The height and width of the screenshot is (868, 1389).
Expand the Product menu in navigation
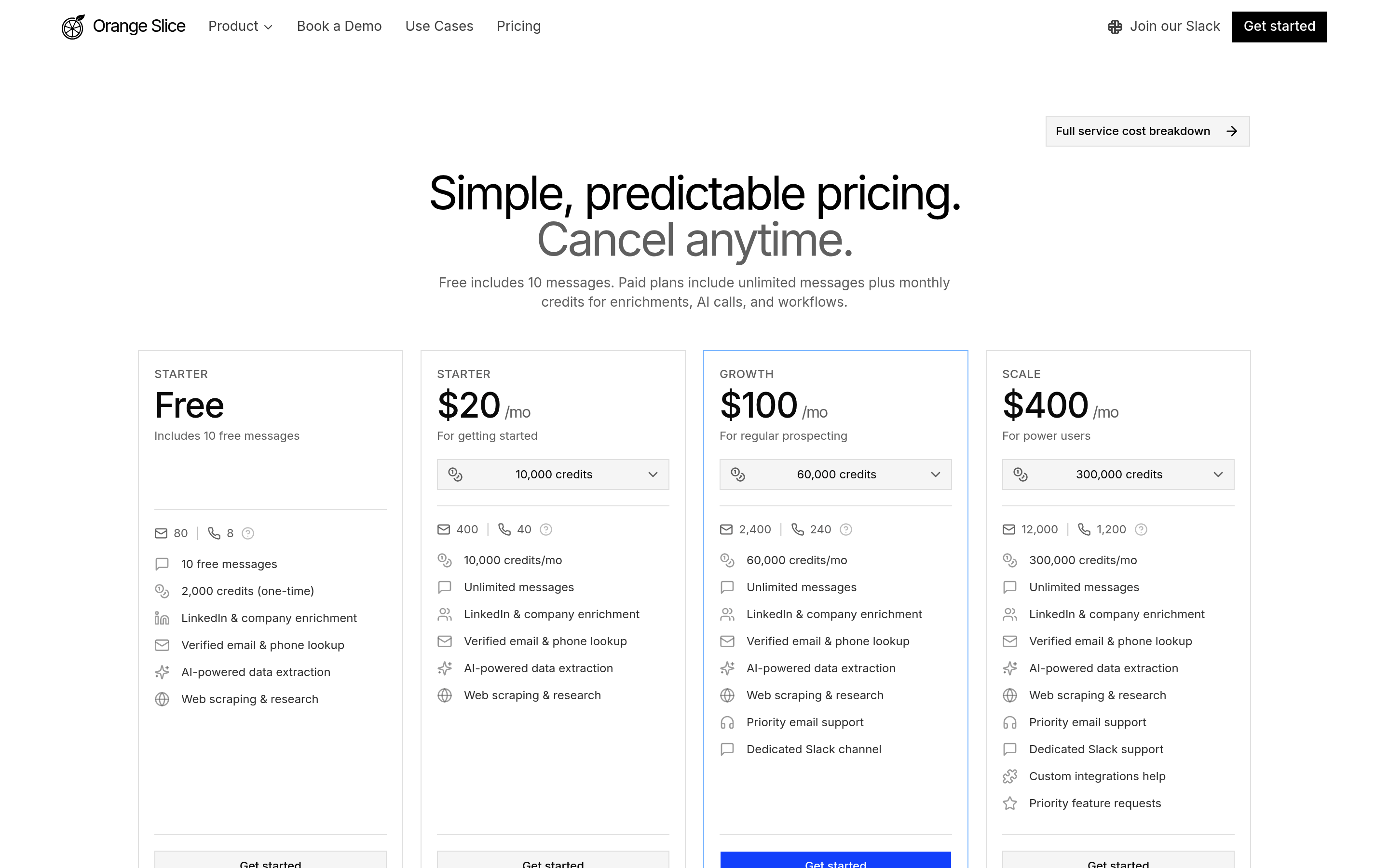point(240,27)
